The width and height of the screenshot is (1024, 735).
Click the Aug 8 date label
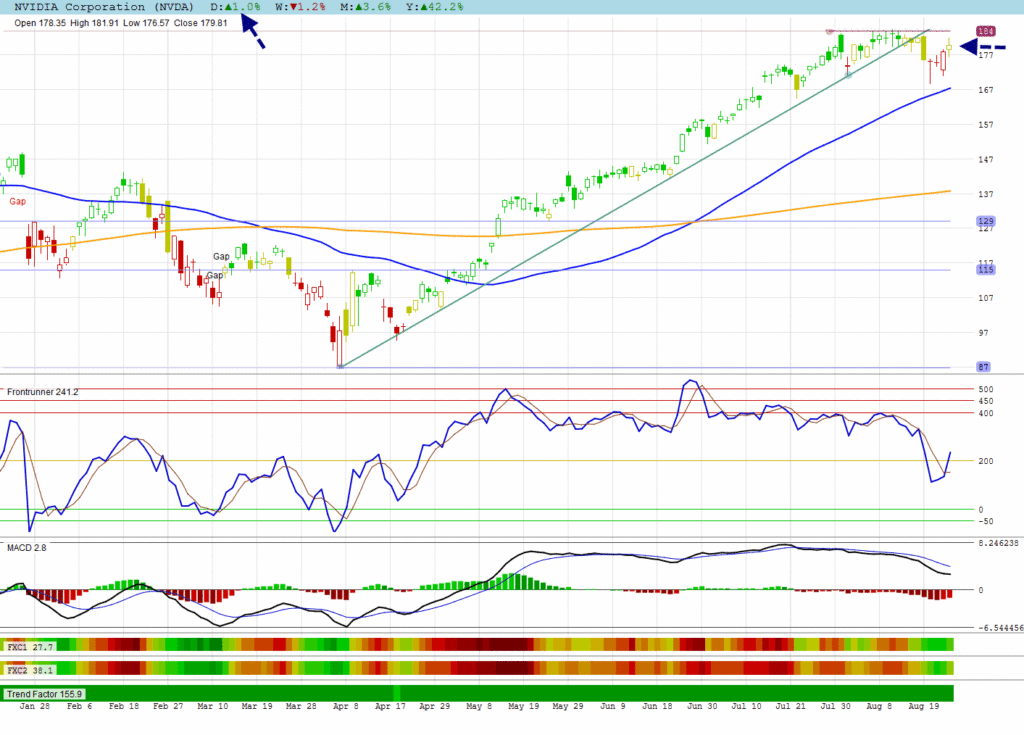tap(879, 706)
